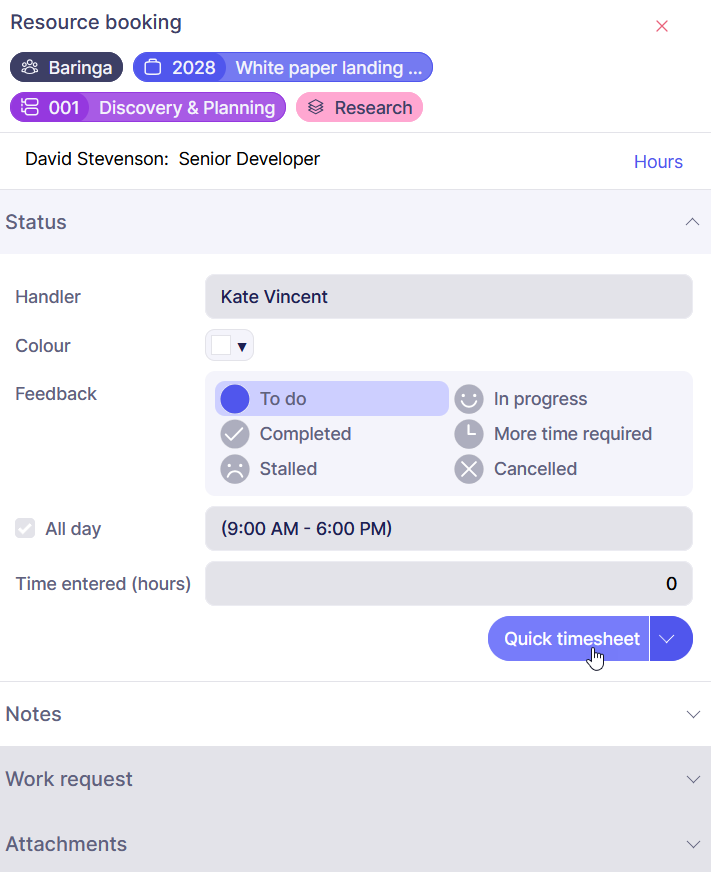This screenshot has height=872, width=711.
Task: Select the checkmark Completed icon
Action: click(x=234, y=434)
